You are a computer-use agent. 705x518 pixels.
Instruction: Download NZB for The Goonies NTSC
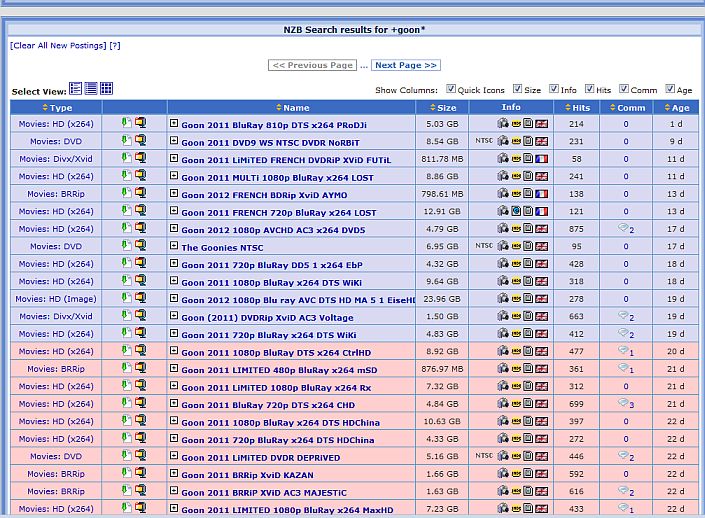coord(126,246)
